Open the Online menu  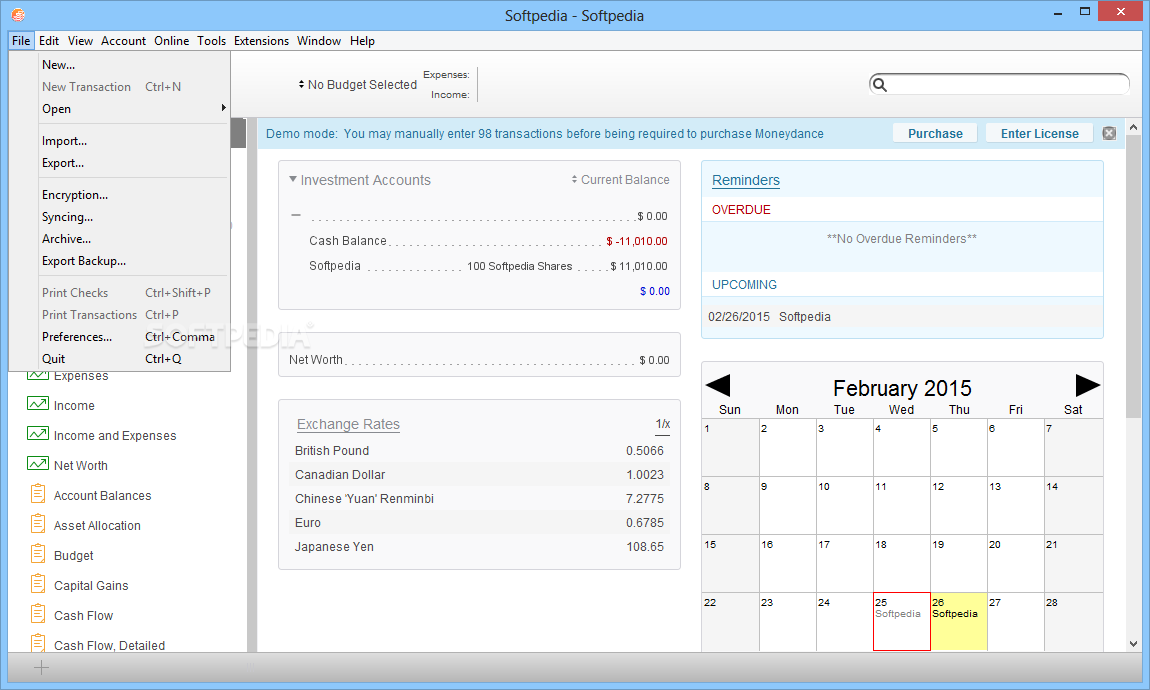coord(172,41)
